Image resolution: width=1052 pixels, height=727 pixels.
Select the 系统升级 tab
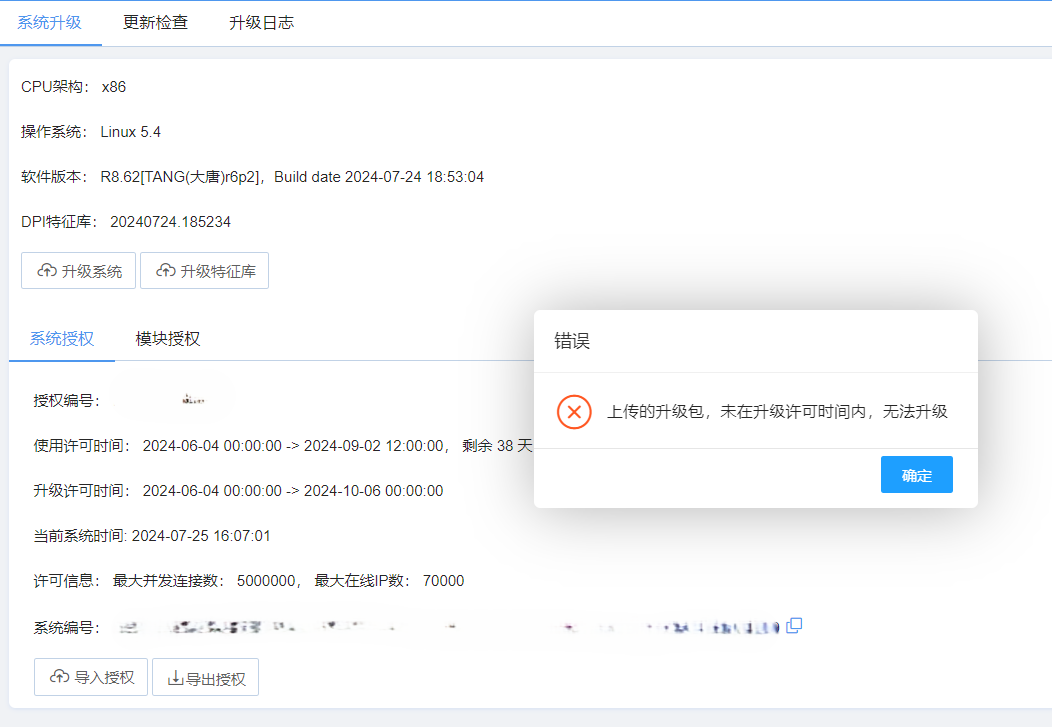pyautogui.click(x=51, y=21)
